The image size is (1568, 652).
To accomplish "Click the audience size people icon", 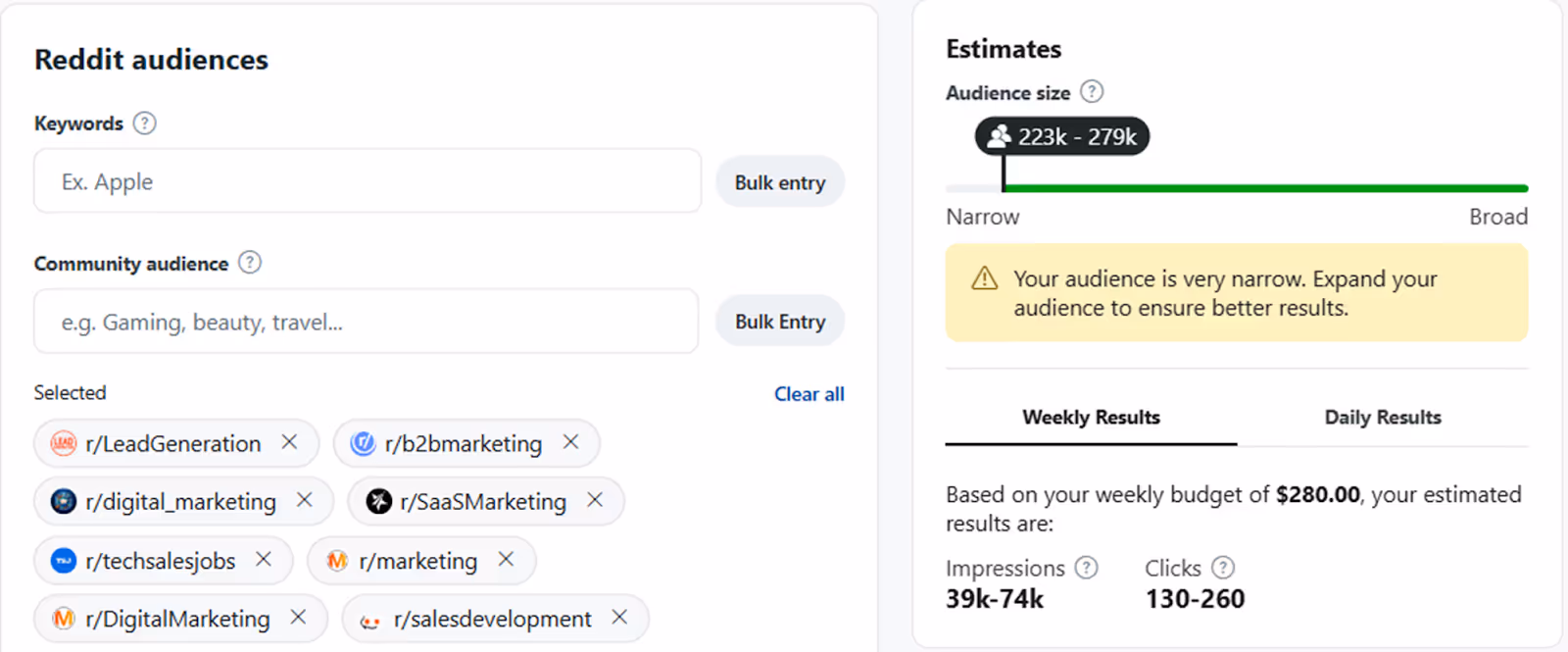I will click(x=999, y=136).
